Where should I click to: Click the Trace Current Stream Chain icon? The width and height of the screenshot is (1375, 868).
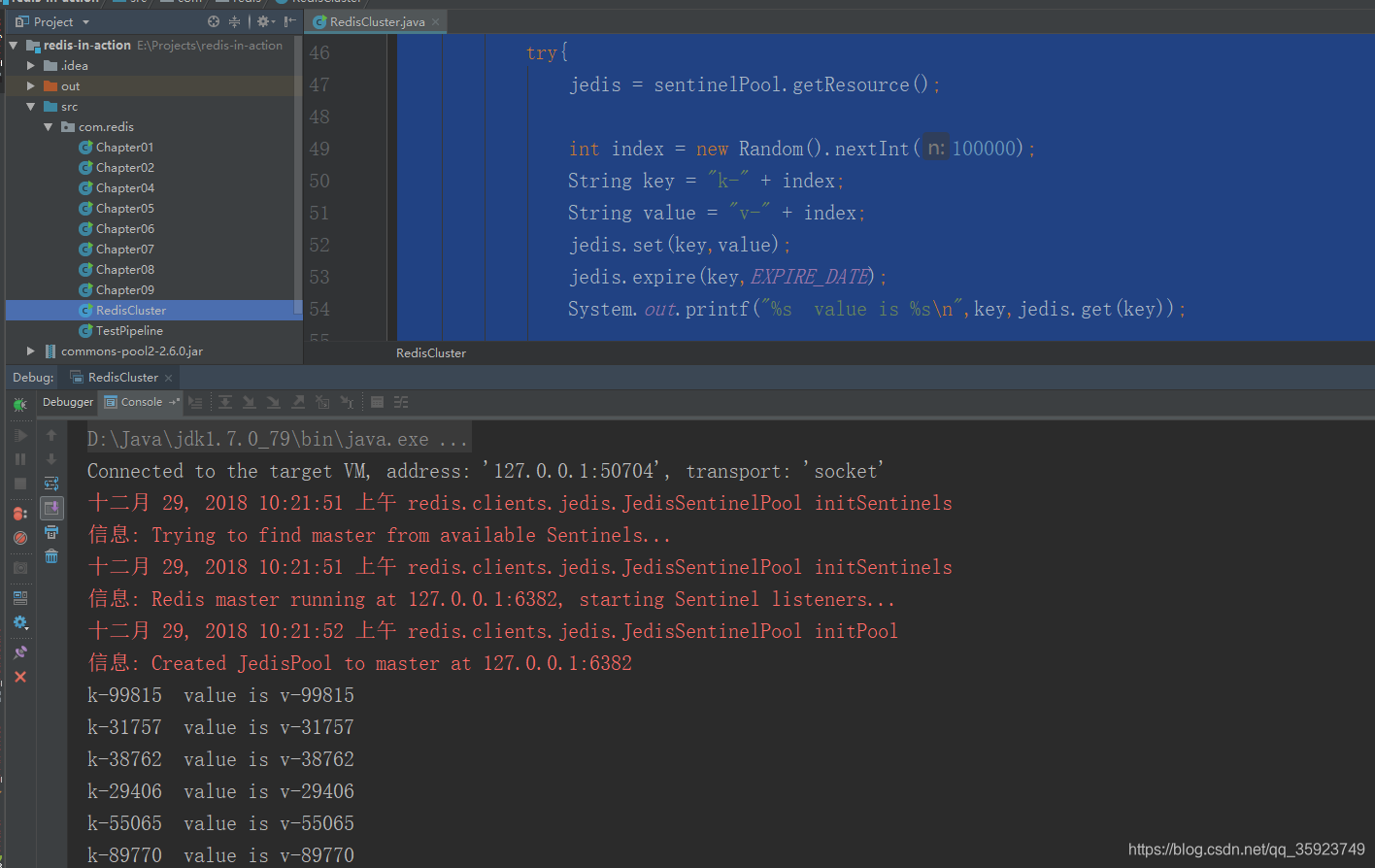point(401,402)
